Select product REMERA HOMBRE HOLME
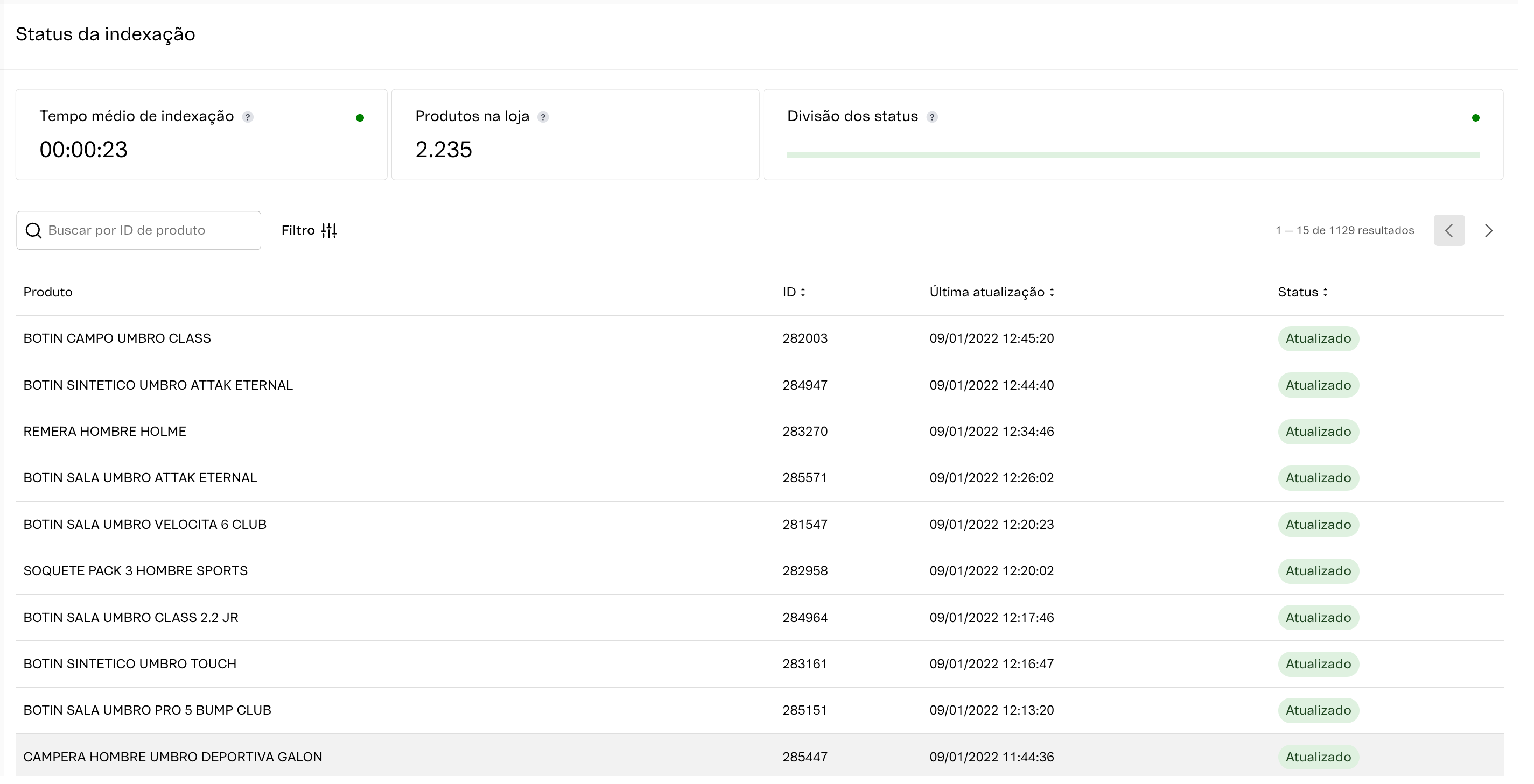 (x=105, y=432)
